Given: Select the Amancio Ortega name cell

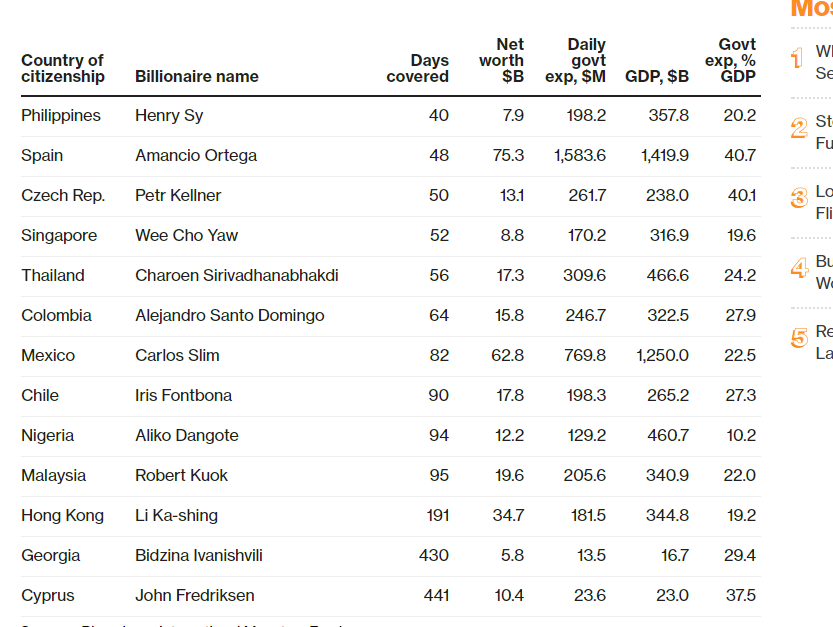Looking at the screenshot, I should click(196, 156).
